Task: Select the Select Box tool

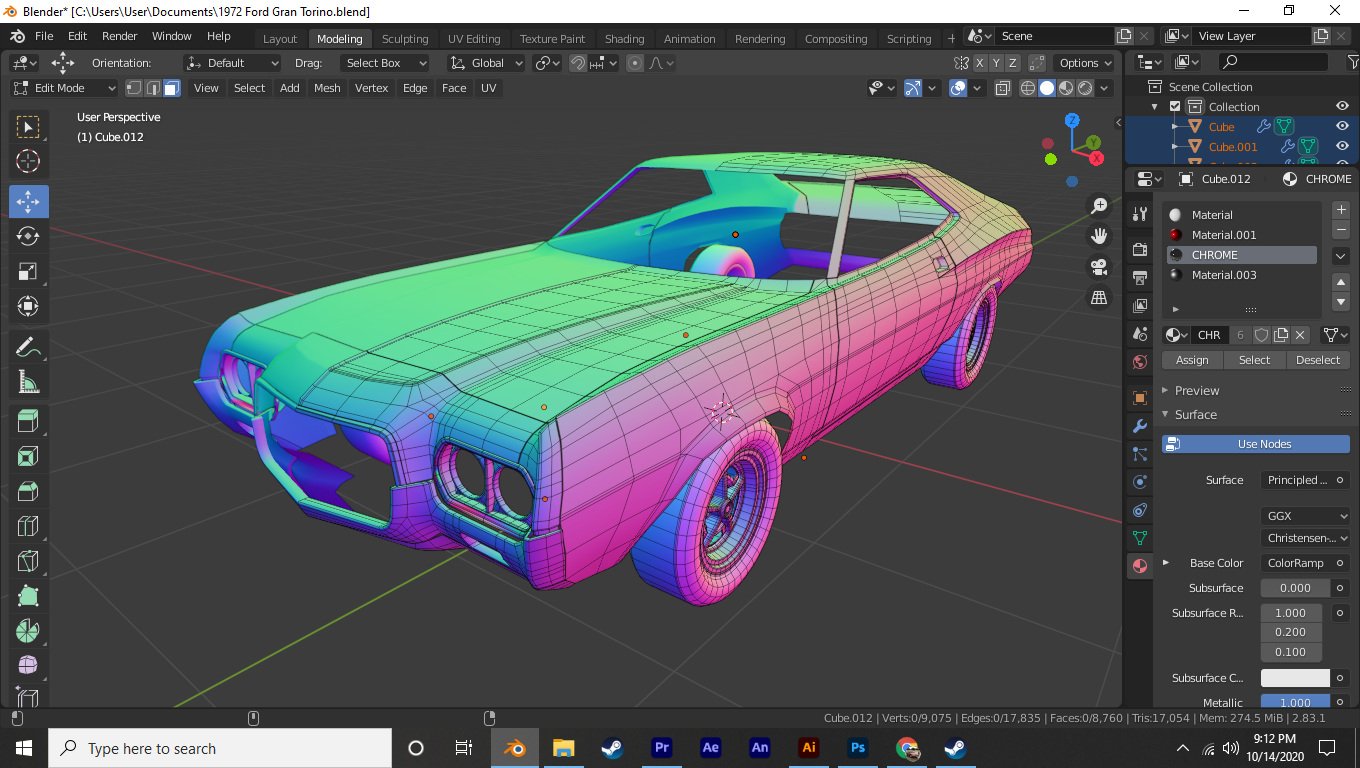Action: 28,126
